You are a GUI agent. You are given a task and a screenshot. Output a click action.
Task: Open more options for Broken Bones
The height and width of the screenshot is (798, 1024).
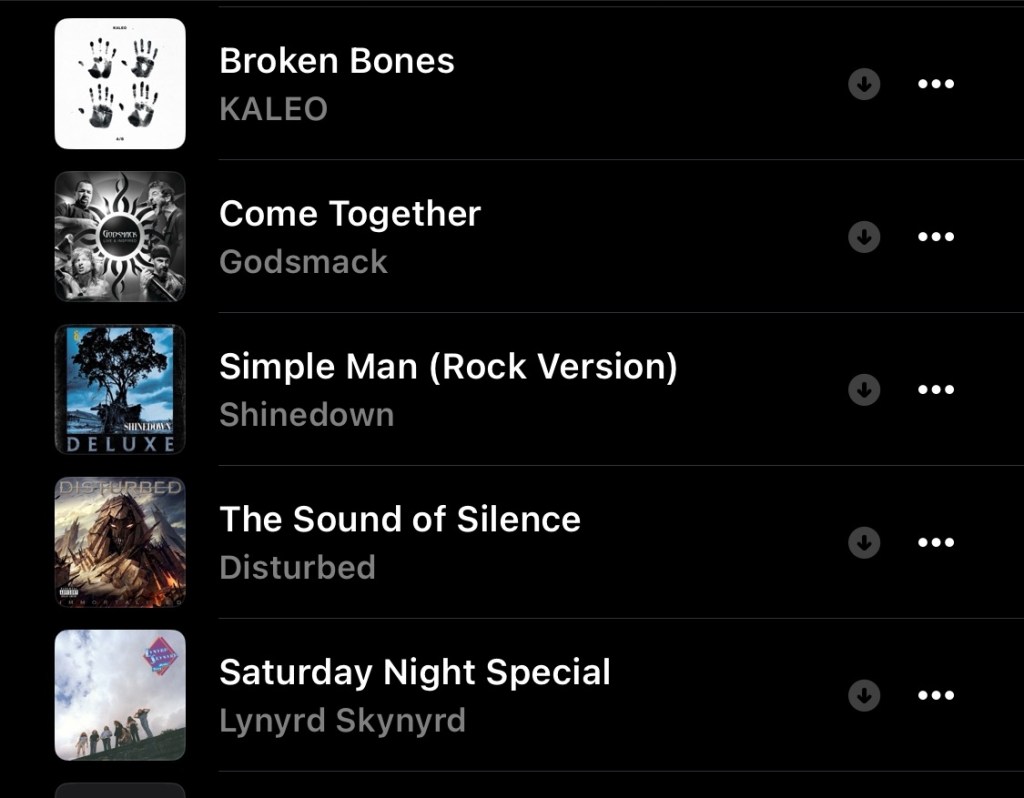pos(936,84)
